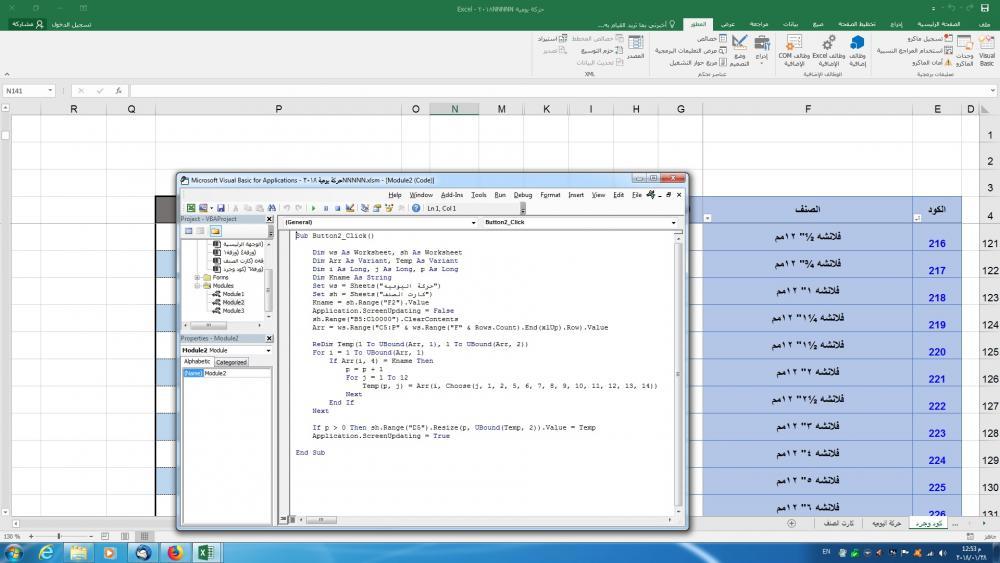Switch to Categorized tab in Properties panel
This screenshot has height=563, width=1000.
(x=231, y=362)
